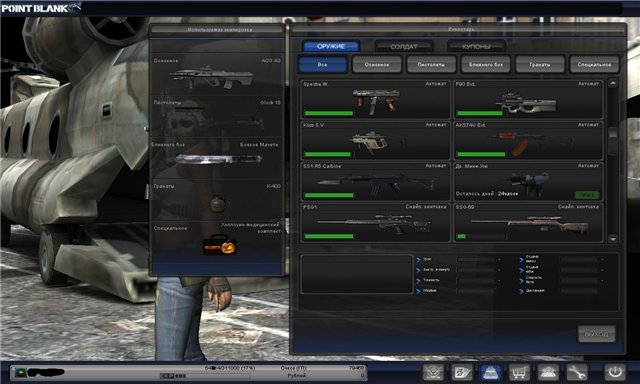The height and width of the screenshot is (384, 640).
Task: Switch to the Солдат tab
Action: pos(404,46)
